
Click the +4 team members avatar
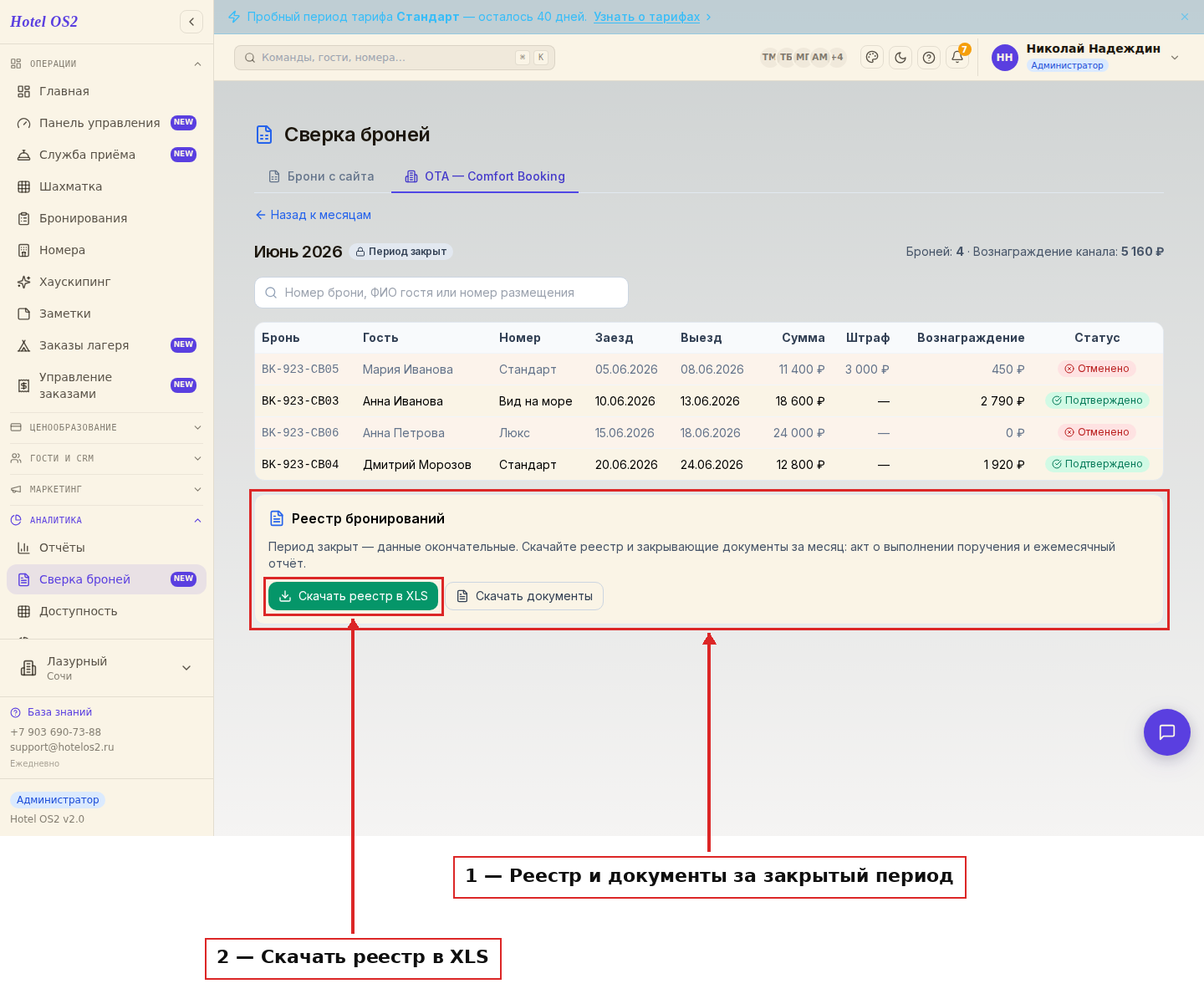click(837, 58)
